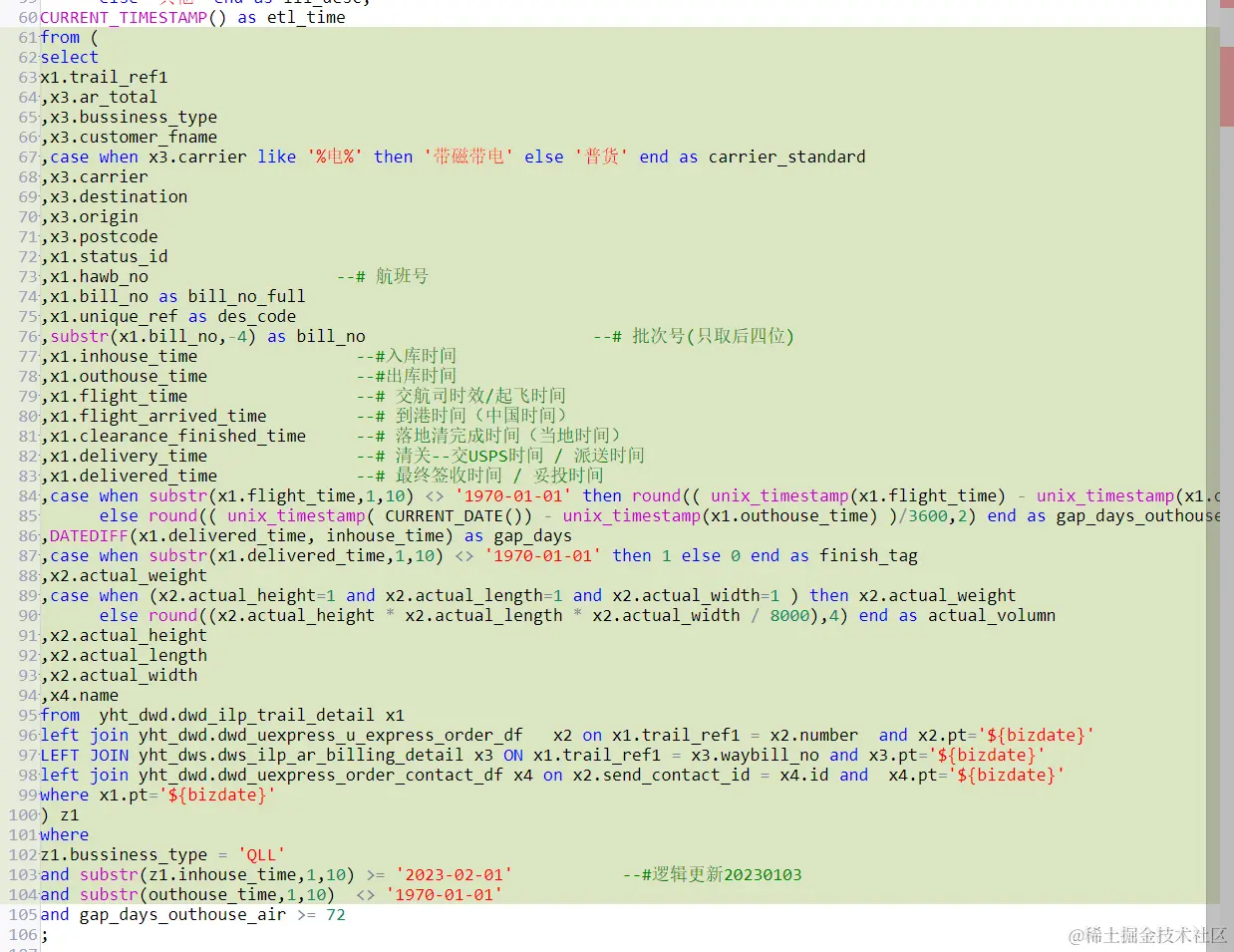Click the finish_tag alias

pos(868,555)
